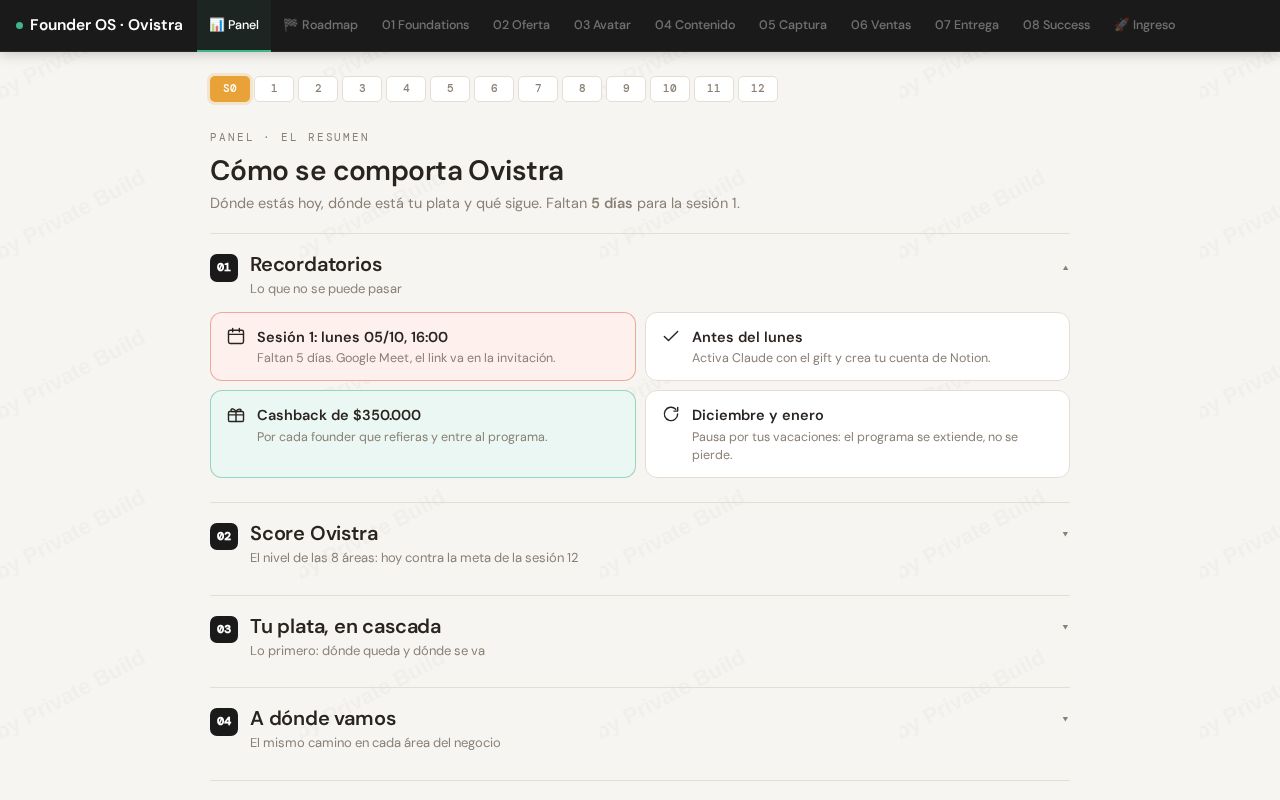Click the calendar icon in Sesión 1 card
Viewport: 1280px width, 800px height.
click(x=236, y=336)
